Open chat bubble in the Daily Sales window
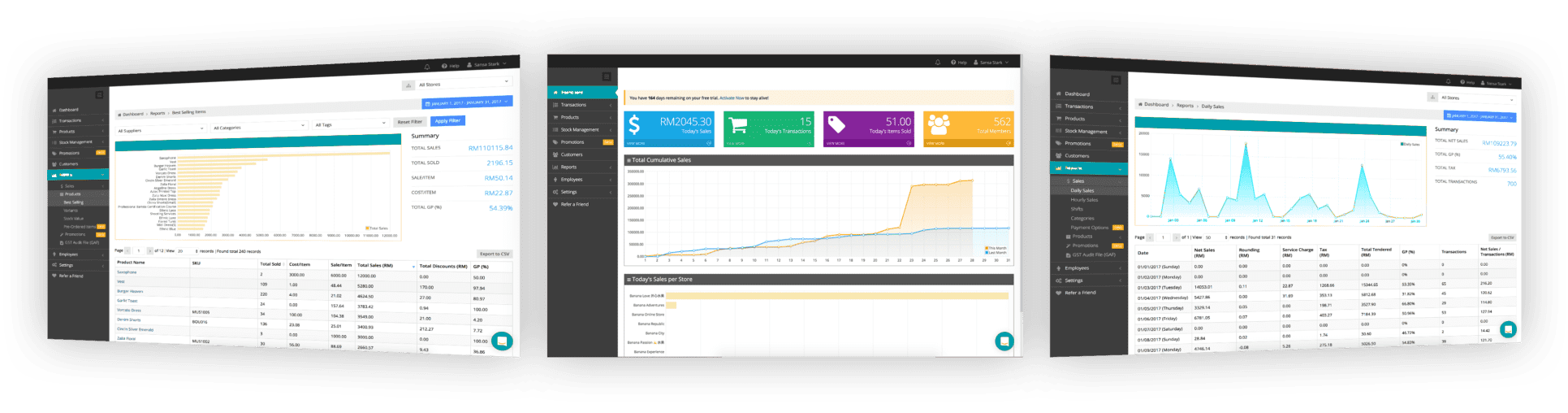The height and width of the screenshot is (413, 1568). pos(1508,329)
